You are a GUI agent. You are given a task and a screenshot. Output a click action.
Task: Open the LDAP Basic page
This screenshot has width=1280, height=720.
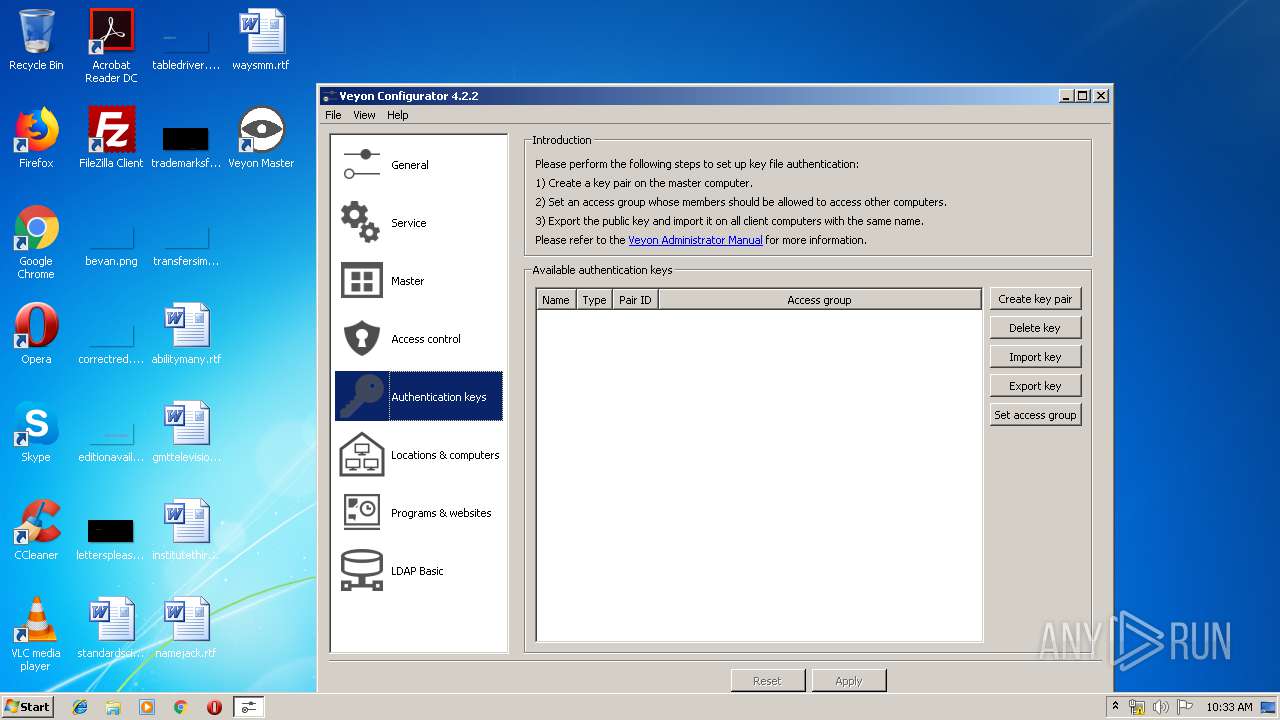(x=419, y=571)
